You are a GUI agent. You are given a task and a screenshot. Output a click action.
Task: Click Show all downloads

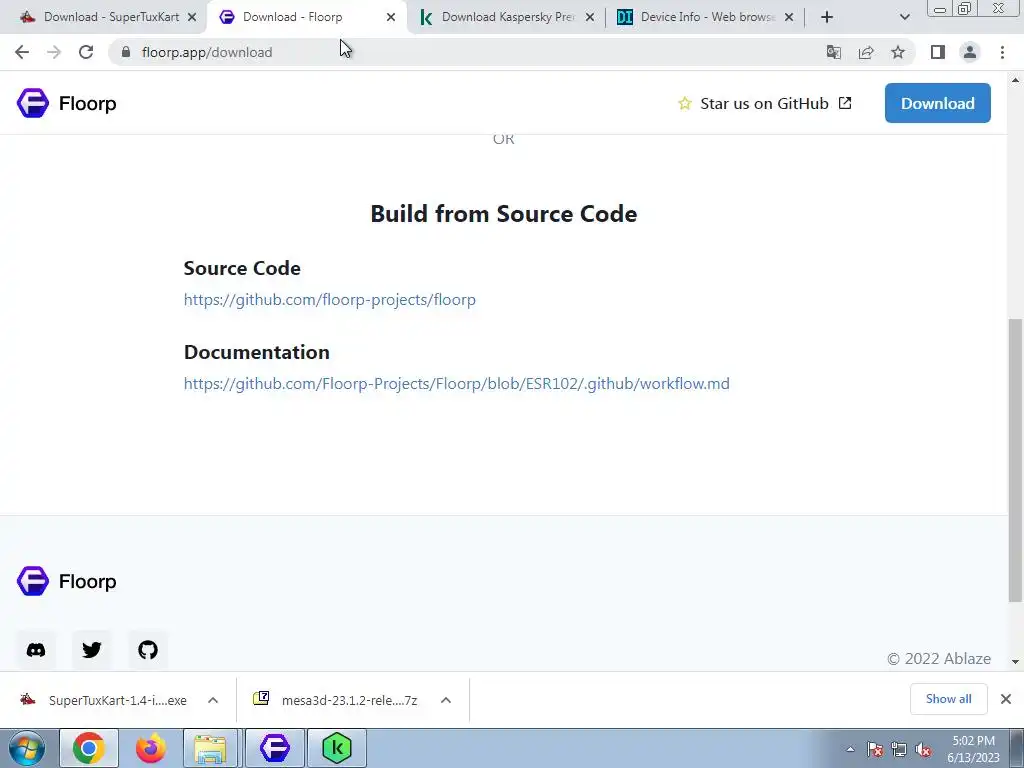(x=948, y=699)
